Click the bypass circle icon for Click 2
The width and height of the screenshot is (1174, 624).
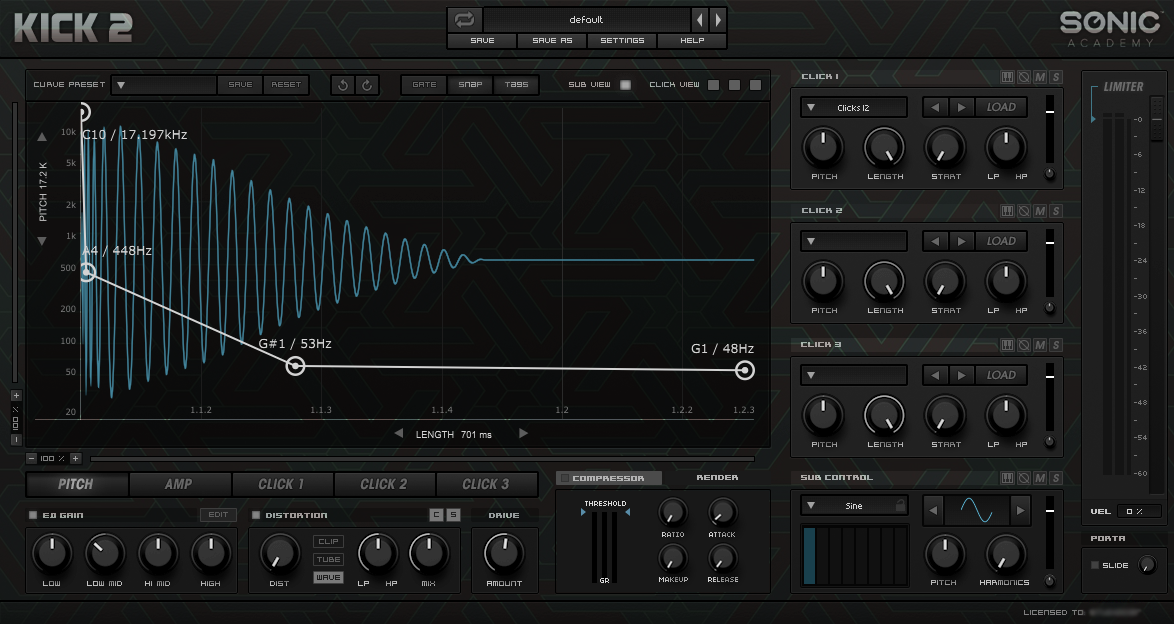(x=1024, y=211)
